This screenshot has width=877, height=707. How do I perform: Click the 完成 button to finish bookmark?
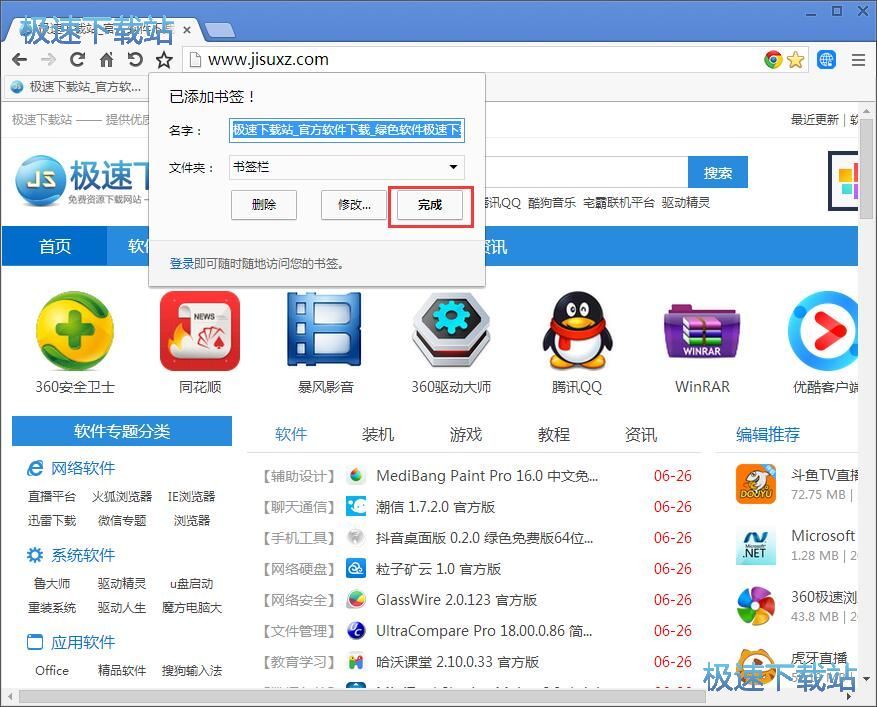[430, 205]
